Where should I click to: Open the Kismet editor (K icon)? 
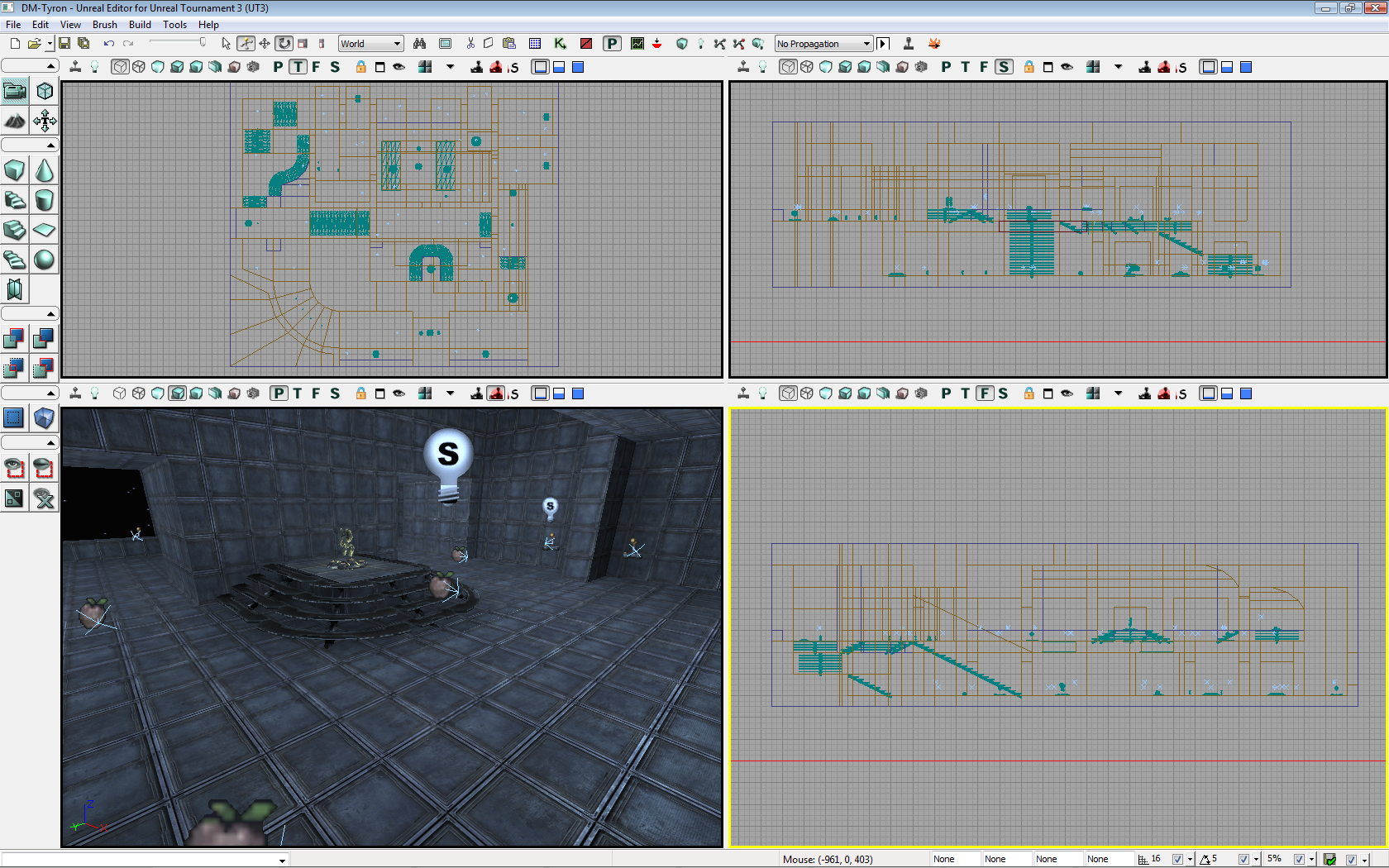(x=560, y=44)
